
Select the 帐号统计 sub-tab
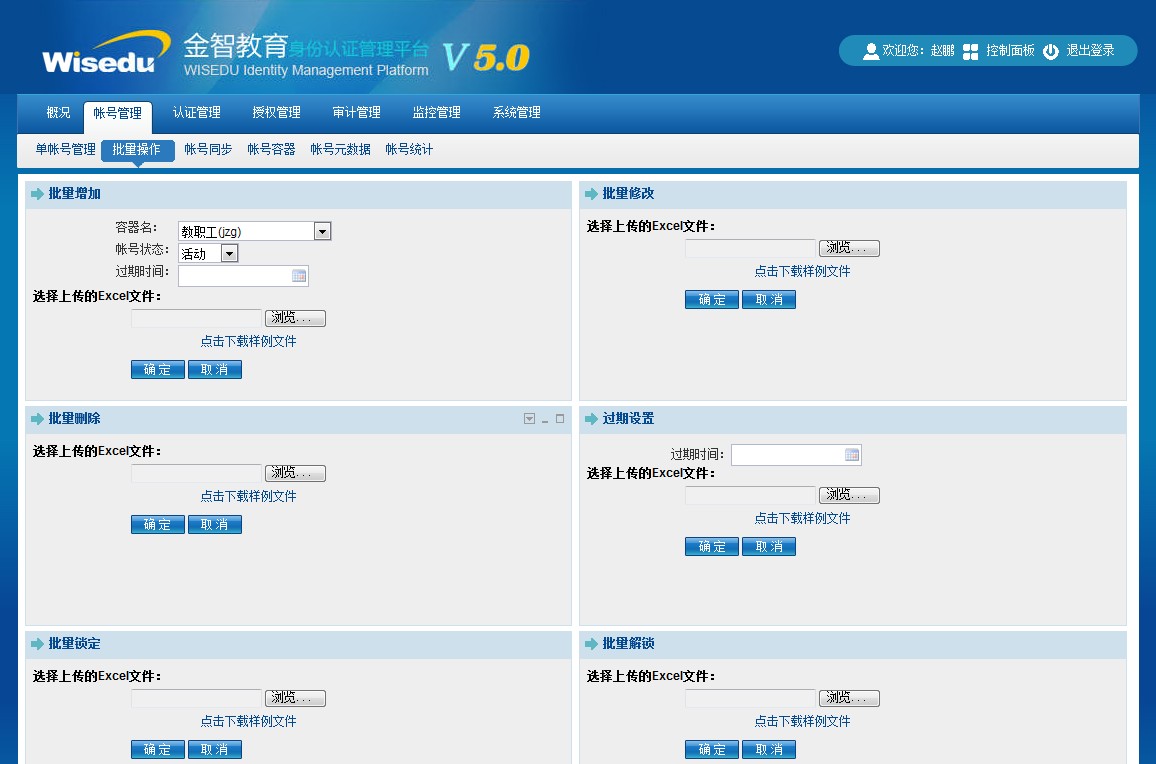409,150
